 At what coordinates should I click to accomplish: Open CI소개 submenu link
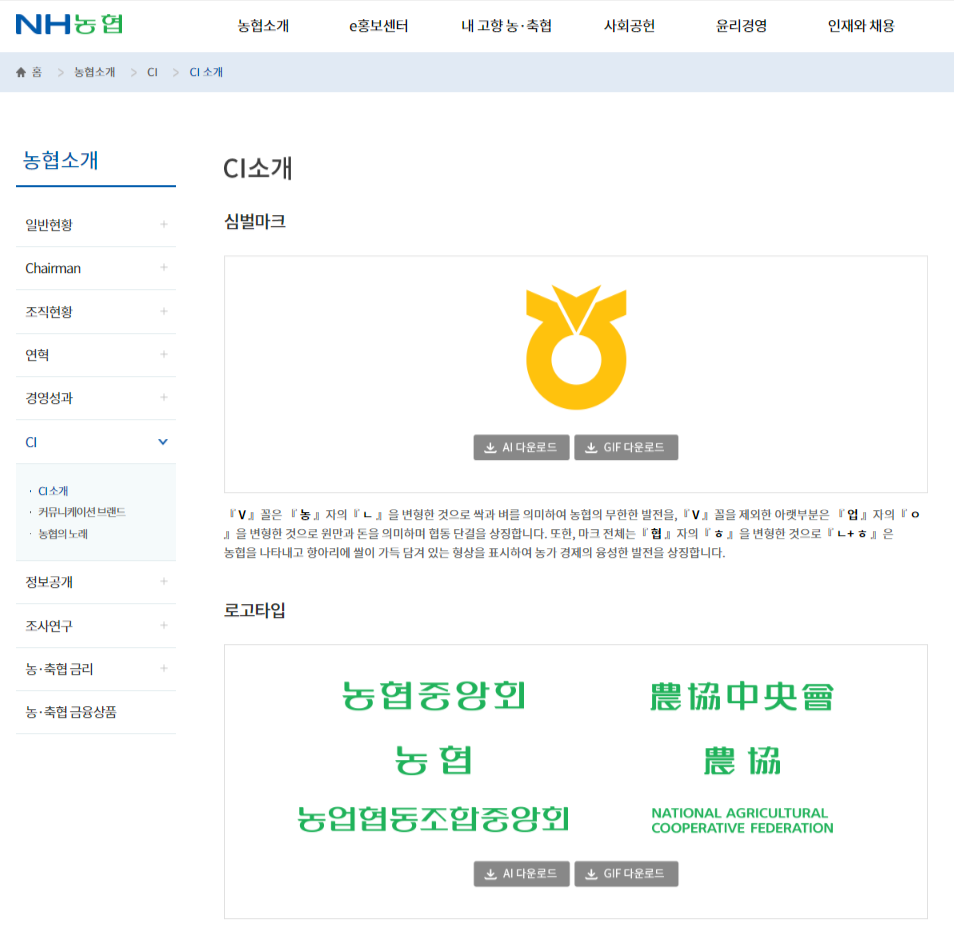53,491
